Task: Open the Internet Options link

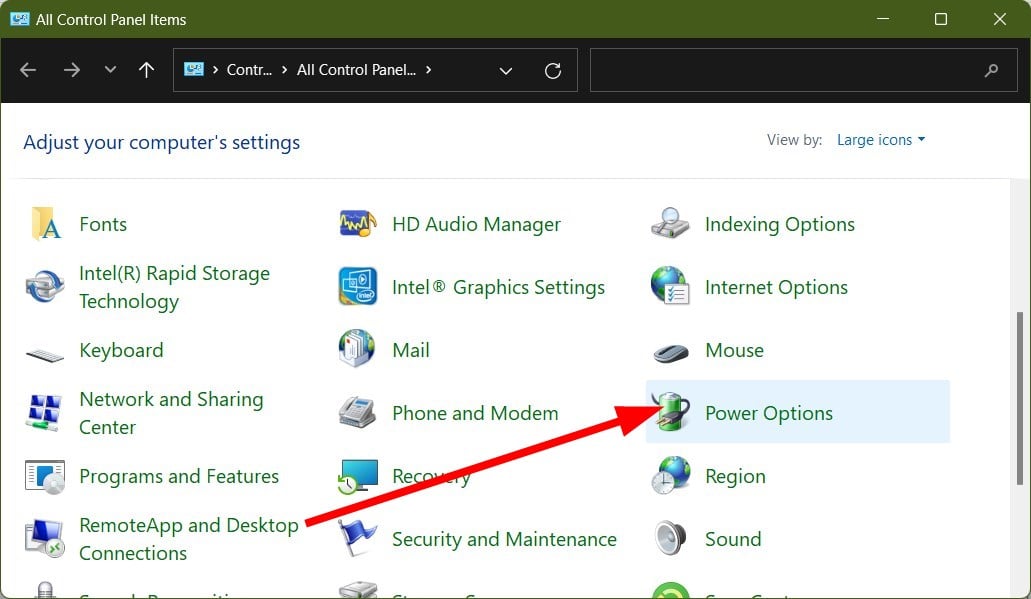Action: (776, 287)
